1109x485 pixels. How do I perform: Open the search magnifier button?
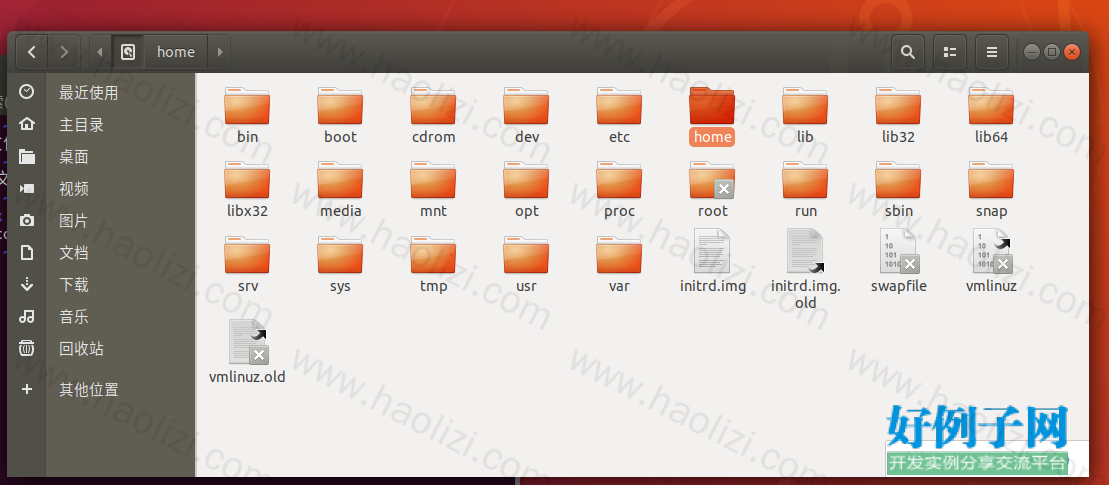[907, 52]
